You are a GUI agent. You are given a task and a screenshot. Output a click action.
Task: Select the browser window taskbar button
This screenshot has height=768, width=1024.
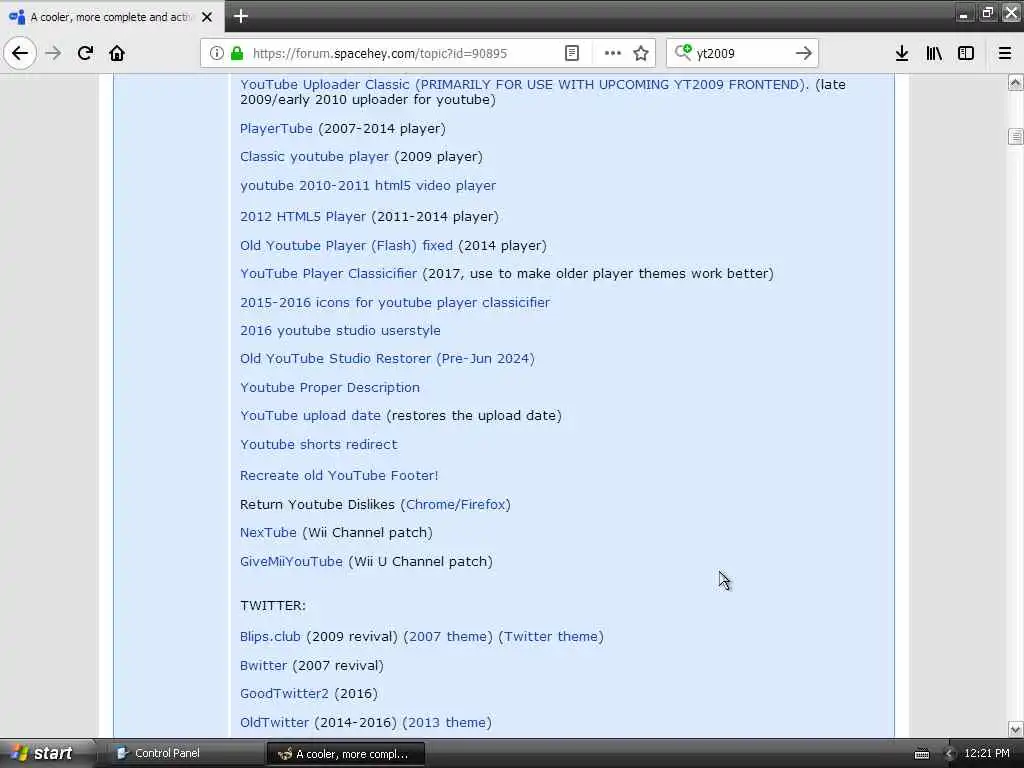[x=345, y=754]
